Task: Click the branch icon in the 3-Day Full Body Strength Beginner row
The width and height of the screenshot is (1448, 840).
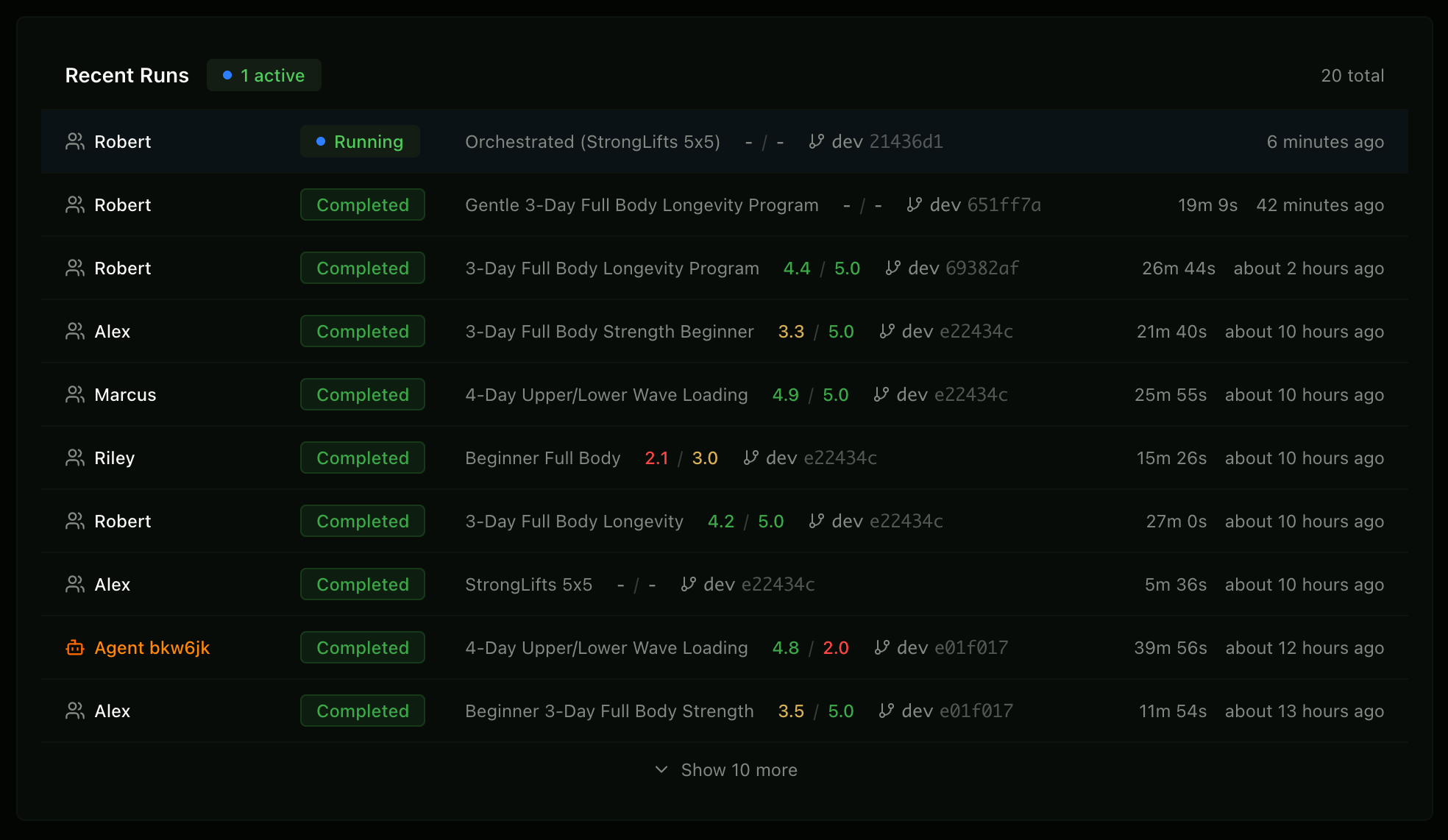Action: pyautogui.click(x=887, y=331)
